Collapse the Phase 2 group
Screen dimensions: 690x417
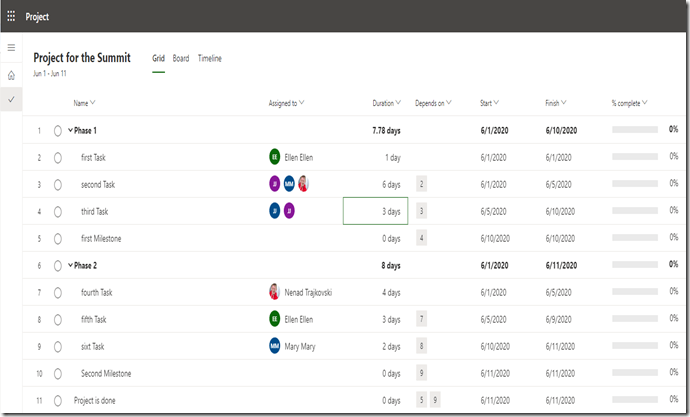coord(70,265)
